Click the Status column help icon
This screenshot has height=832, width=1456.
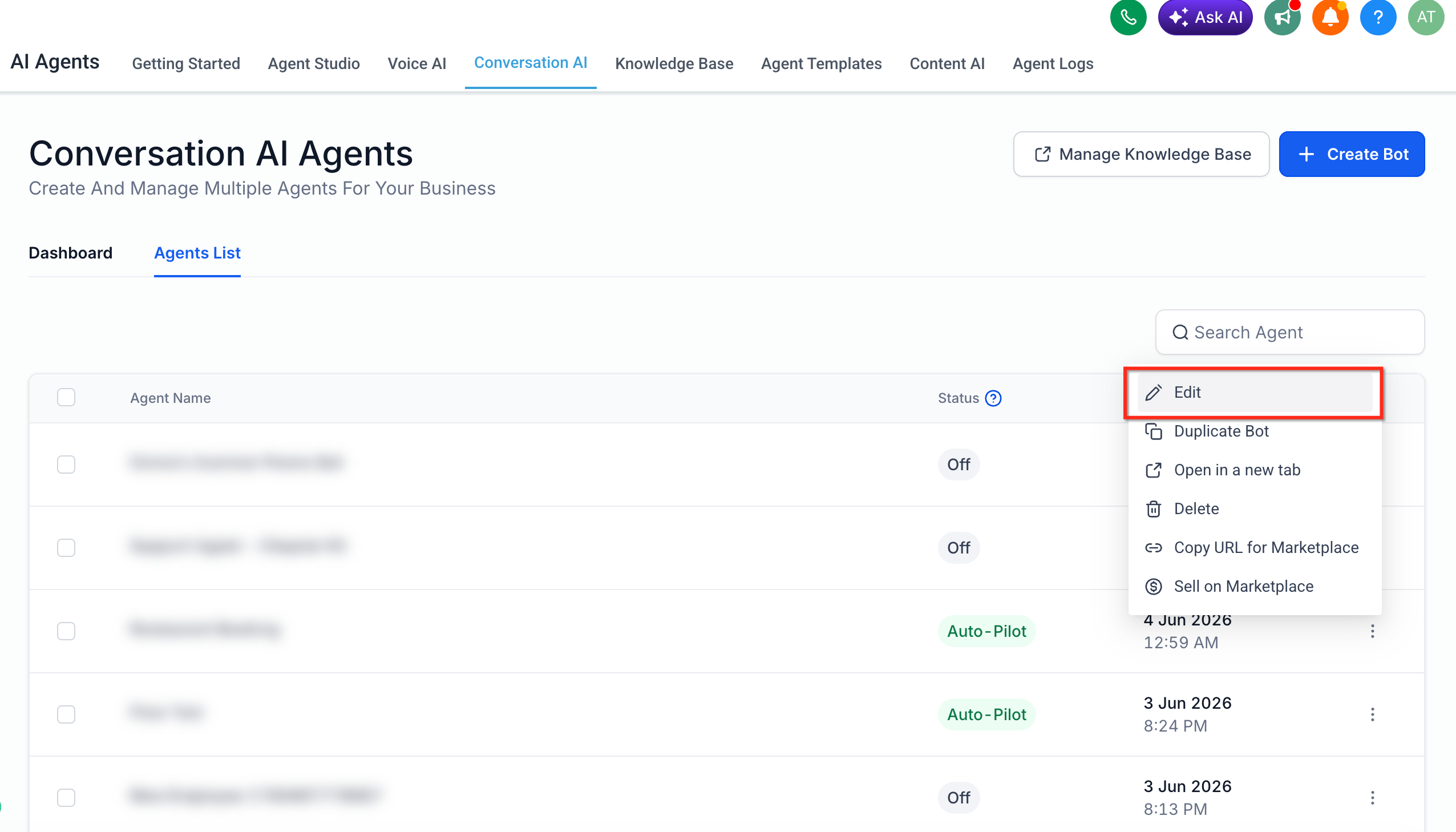[993, 398]
